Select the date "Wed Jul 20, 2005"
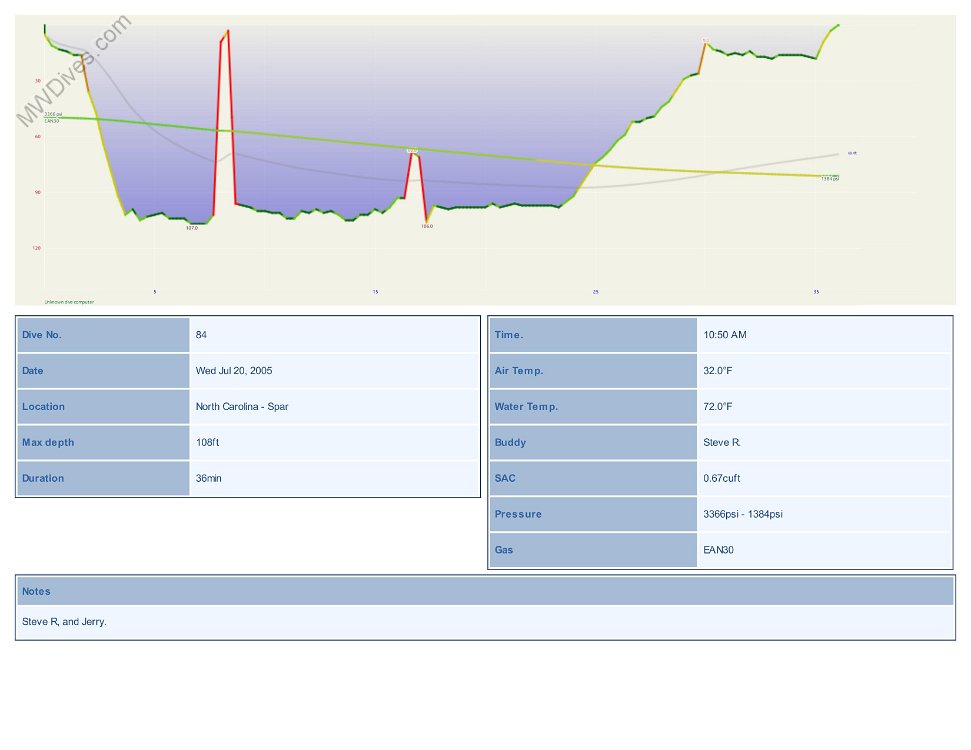The image size is (971, 750). click(x=234, y=371)
